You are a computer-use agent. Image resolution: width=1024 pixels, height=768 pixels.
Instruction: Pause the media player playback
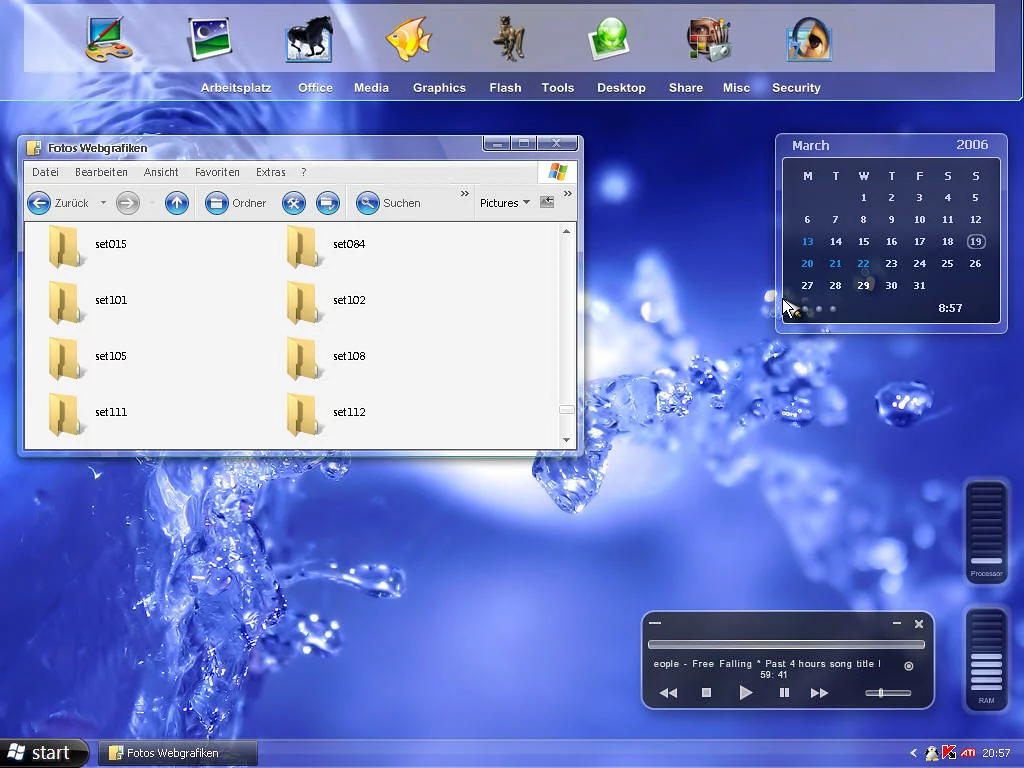coord(784,693)
